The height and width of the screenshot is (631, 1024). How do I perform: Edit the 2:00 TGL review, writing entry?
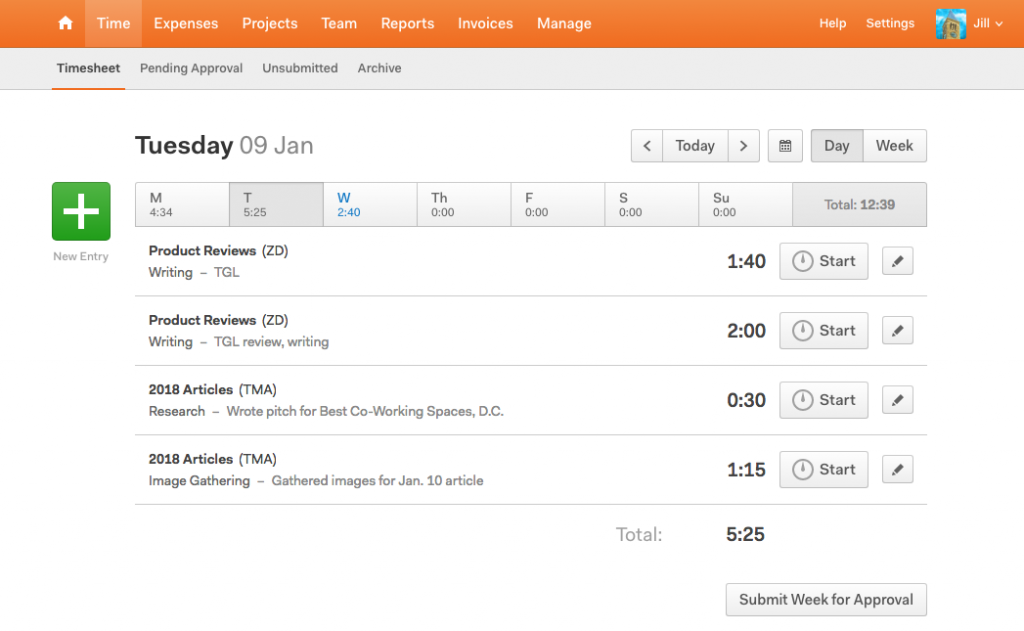(897, 331)
